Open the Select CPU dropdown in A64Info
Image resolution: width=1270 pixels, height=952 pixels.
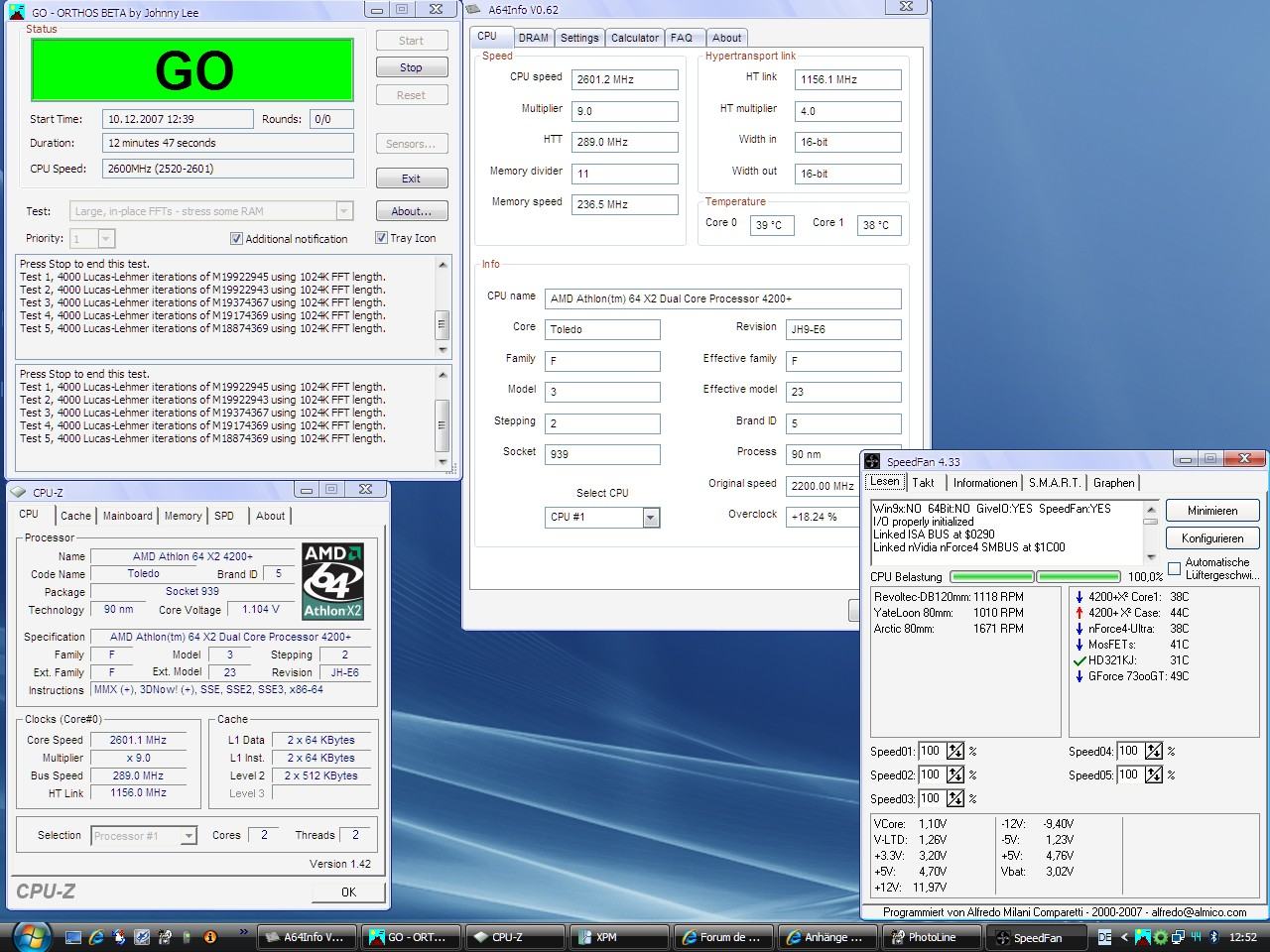[x=651, y=518]
